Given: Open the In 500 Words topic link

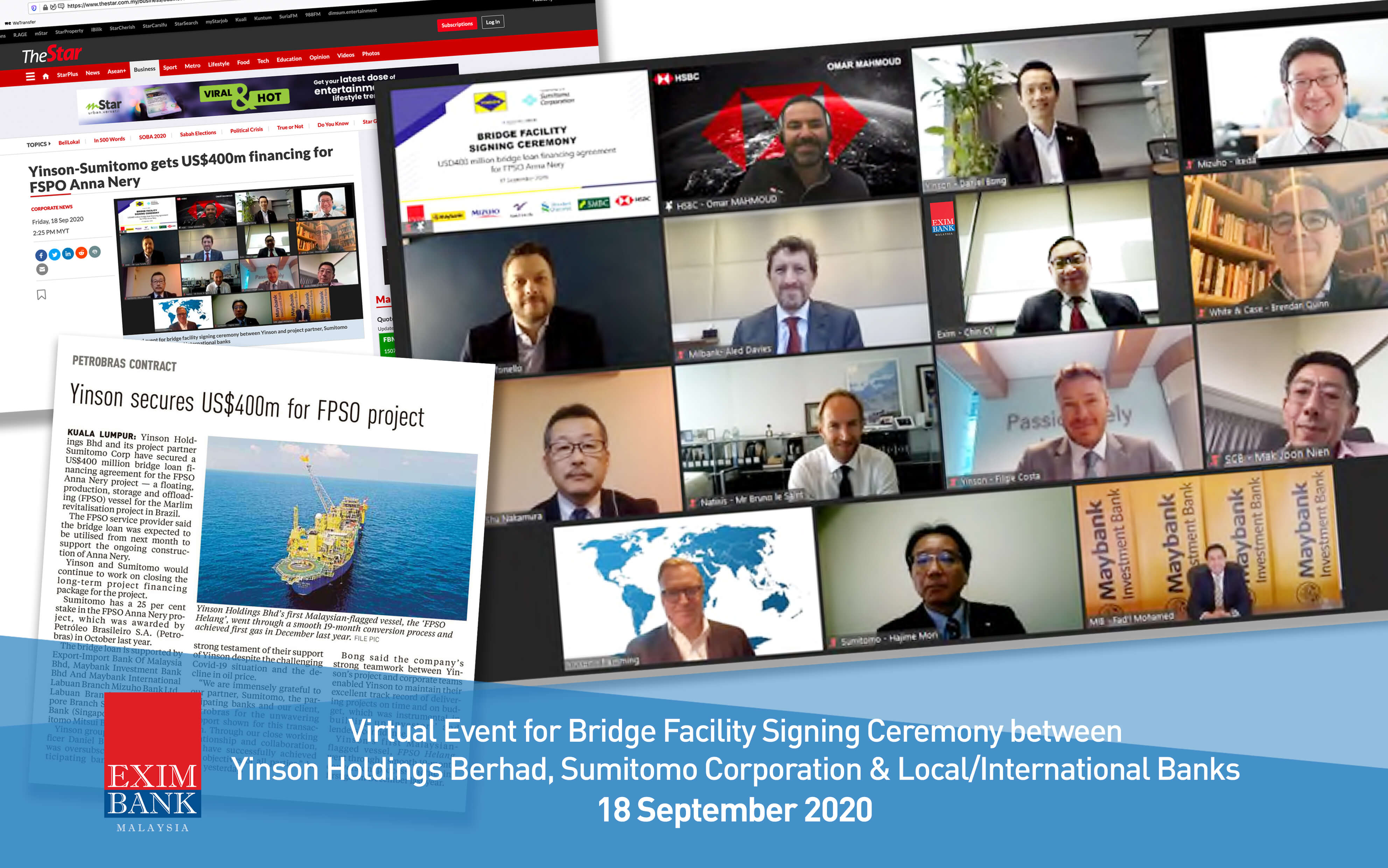Looking at the screenshot, I should (109, 140).
